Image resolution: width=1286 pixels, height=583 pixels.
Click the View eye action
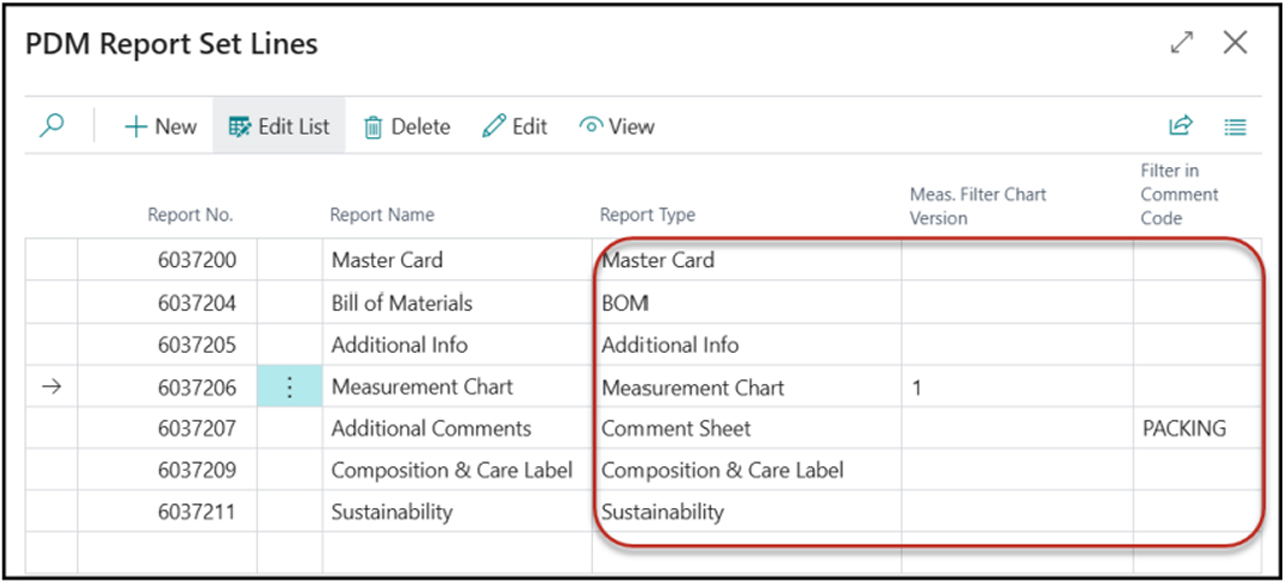617,127
